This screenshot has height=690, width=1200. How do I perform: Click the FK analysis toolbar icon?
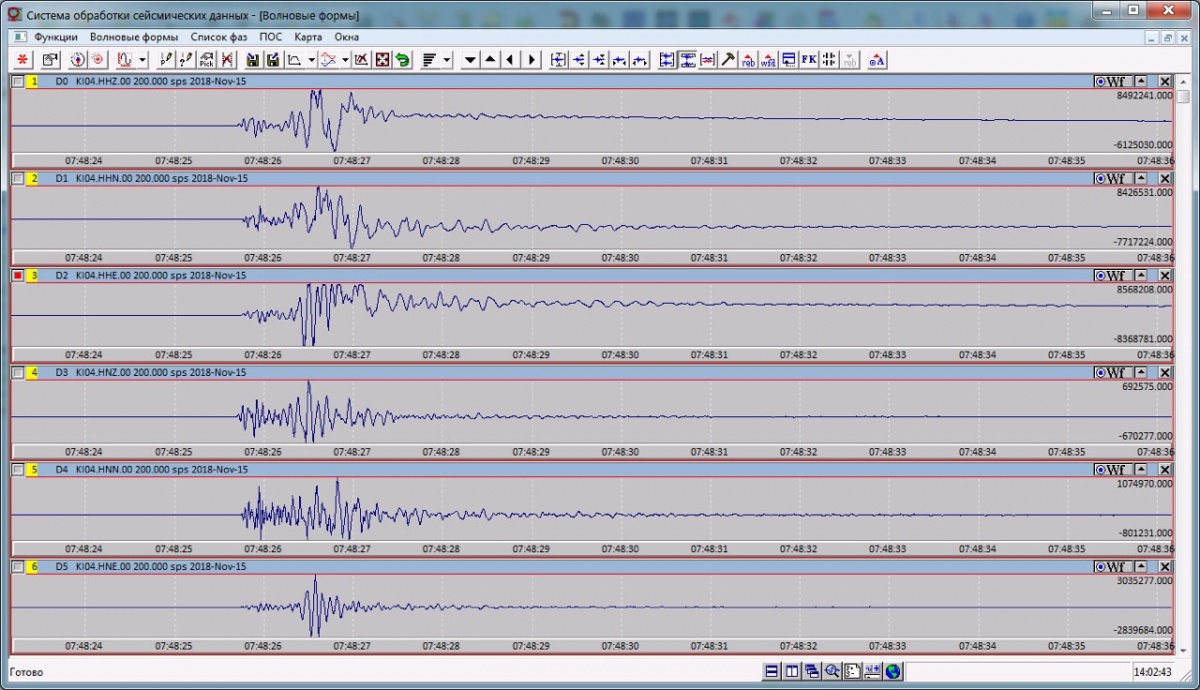(808, 60)
